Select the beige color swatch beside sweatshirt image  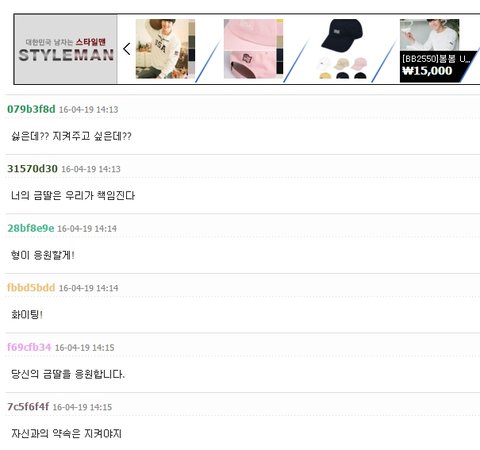pyautogui.click(x=192, y=29)
